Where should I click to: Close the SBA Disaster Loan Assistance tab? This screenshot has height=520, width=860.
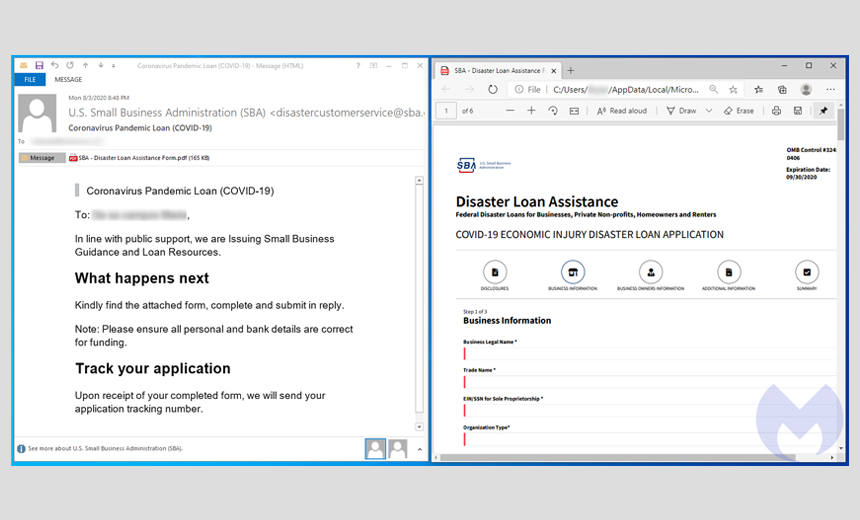553,71
